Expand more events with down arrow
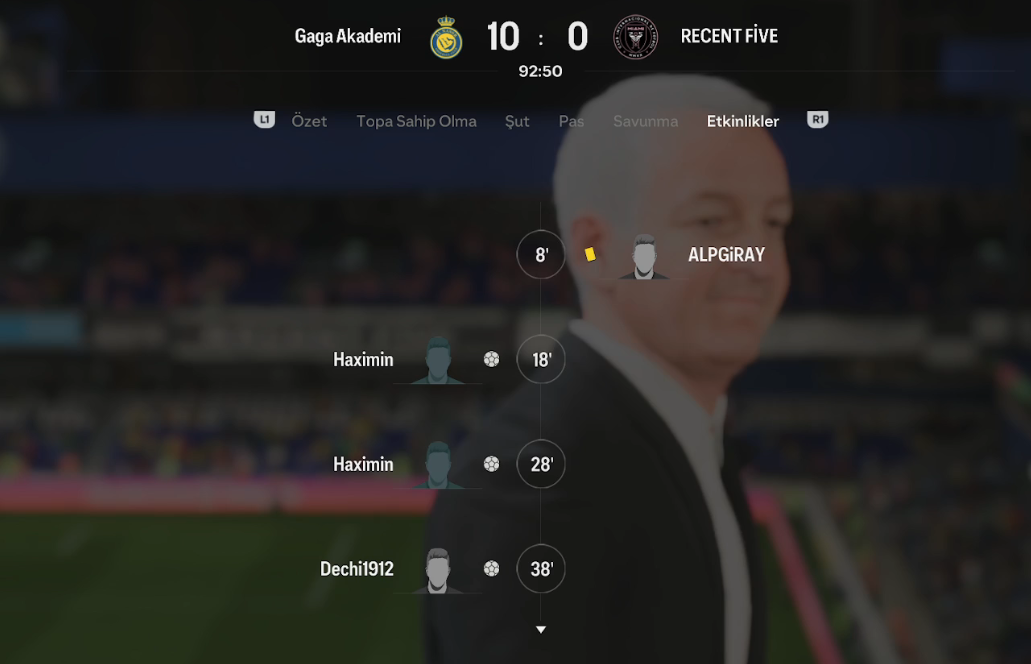The width and height of the screenshot is (1031, 664). 540,630
